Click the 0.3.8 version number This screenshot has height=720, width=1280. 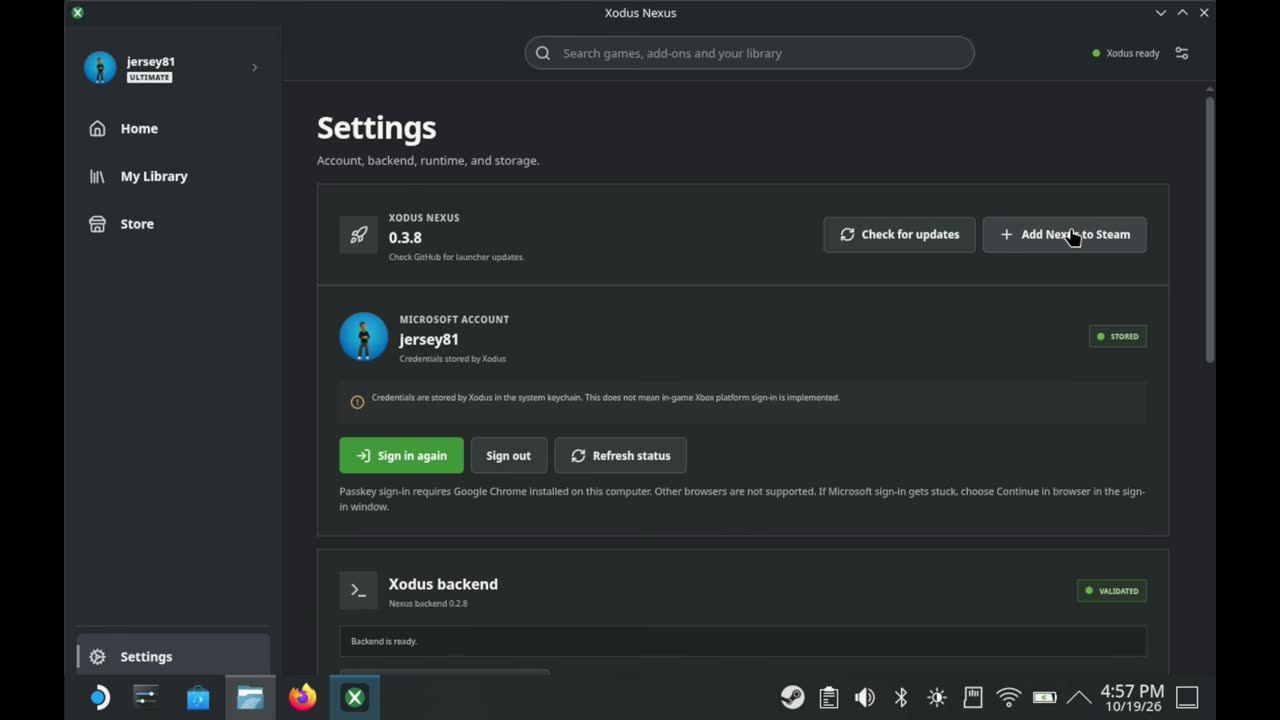click(x=405, y=237)
